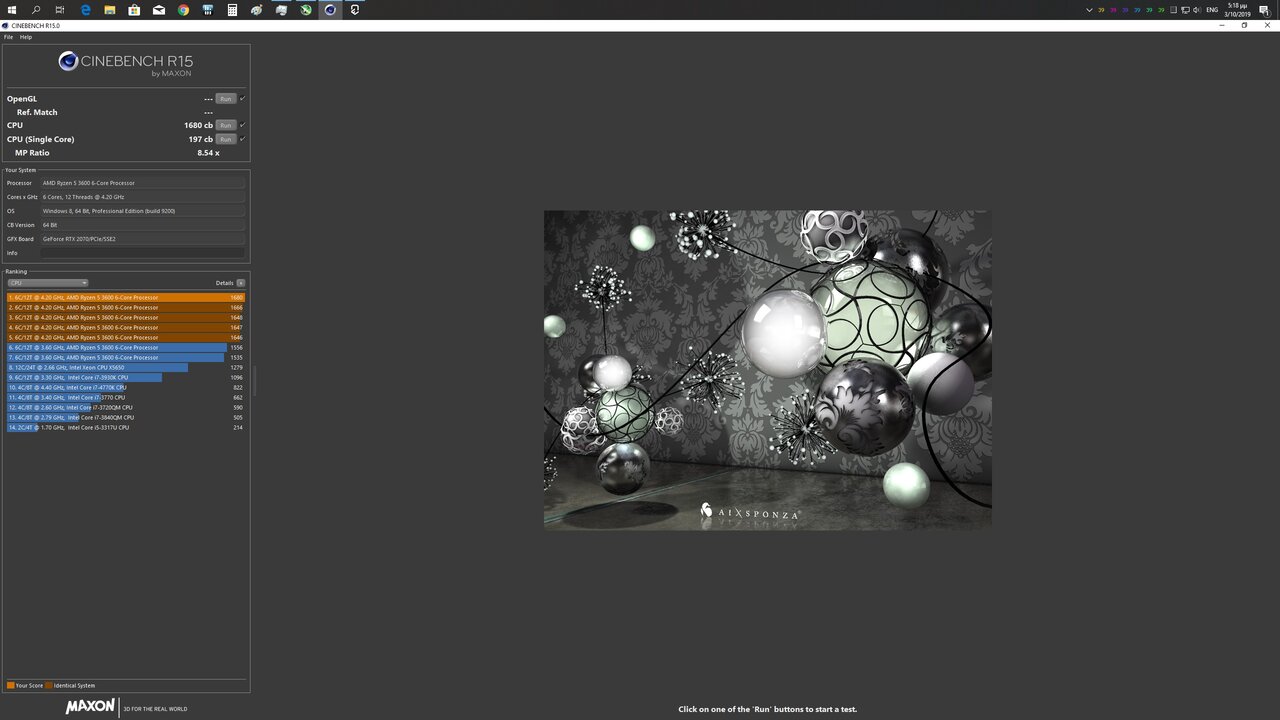Viewport: 1280px width, 720px height.
Task: Open the ranking CPU dropdown
Action: 48,283
